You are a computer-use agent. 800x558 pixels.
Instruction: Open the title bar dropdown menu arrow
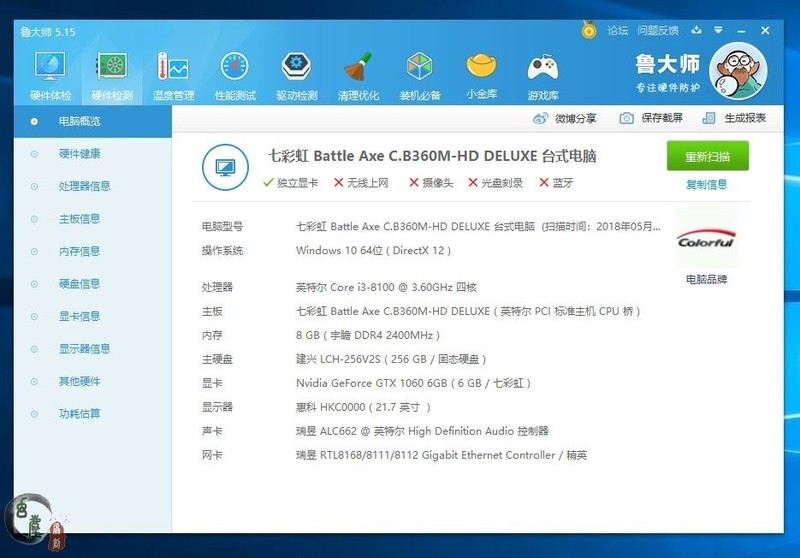click(718, 30)
